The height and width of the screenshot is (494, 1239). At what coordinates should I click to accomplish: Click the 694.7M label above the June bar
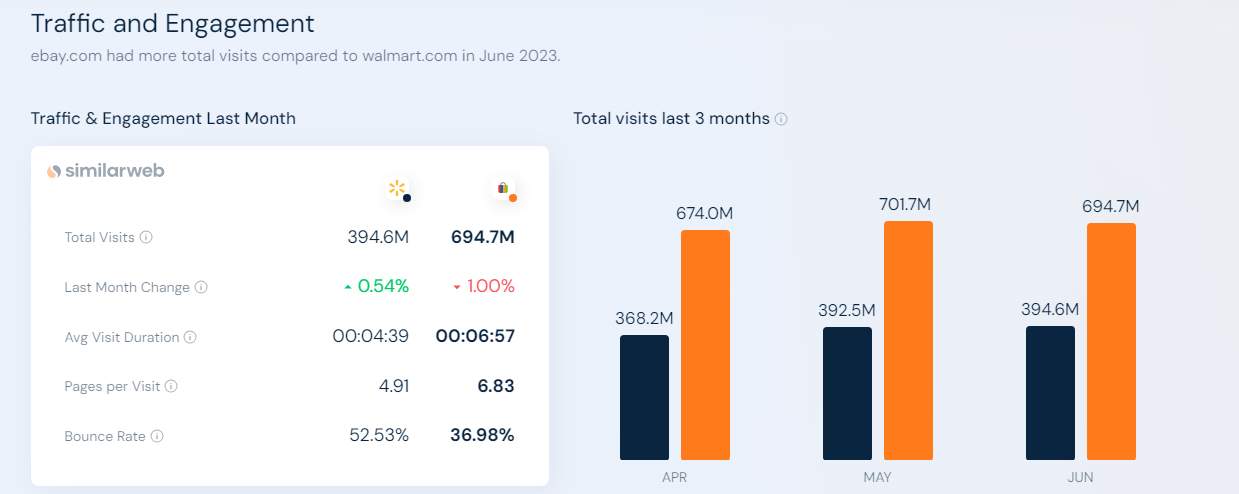pos(1111,206)
